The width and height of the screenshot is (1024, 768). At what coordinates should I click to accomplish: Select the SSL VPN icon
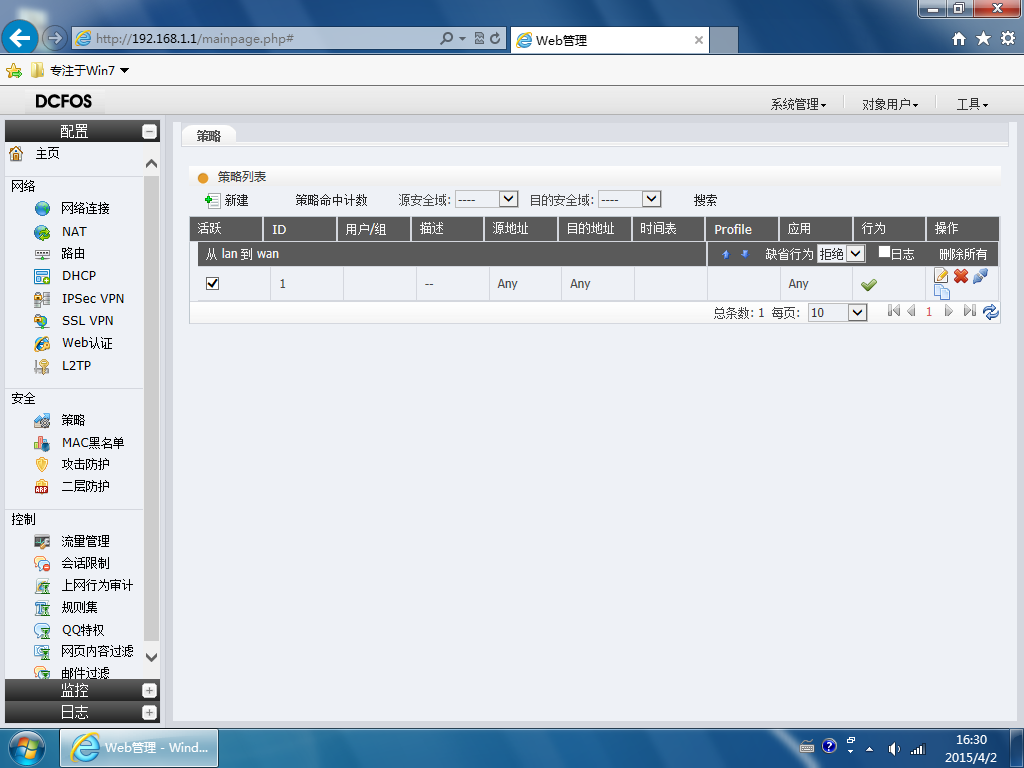tap(42, 321)
